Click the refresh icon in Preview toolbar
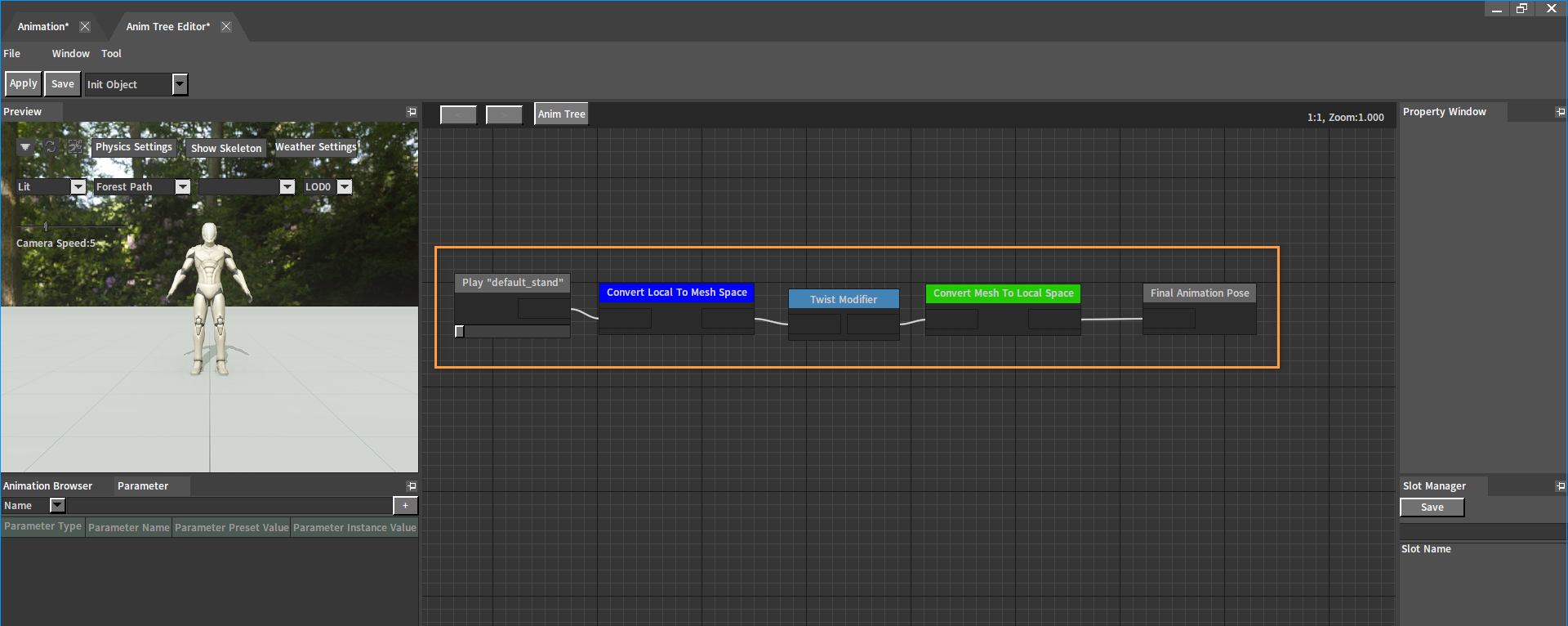The width and height of the screenshot is (1568, 626). click(51, 147)
